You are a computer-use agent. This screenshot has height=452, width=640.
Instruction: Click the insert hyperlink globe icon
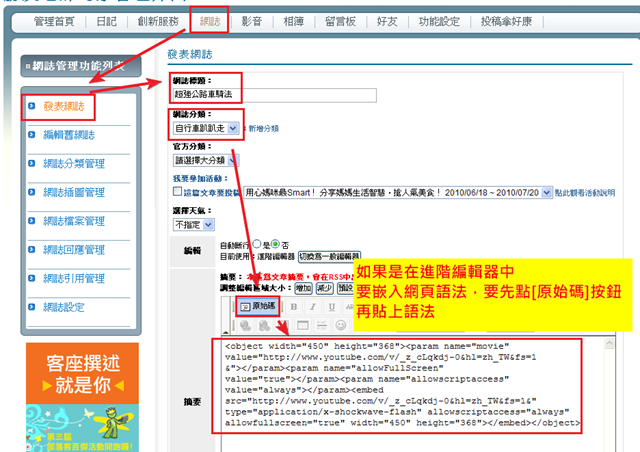coord(245,325)
